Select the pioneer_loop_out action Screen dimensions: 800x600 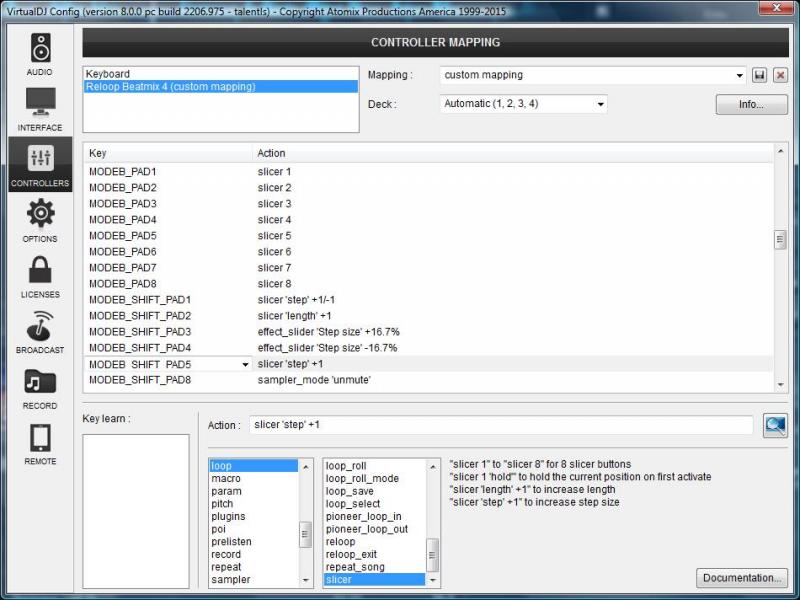(374, 529)
